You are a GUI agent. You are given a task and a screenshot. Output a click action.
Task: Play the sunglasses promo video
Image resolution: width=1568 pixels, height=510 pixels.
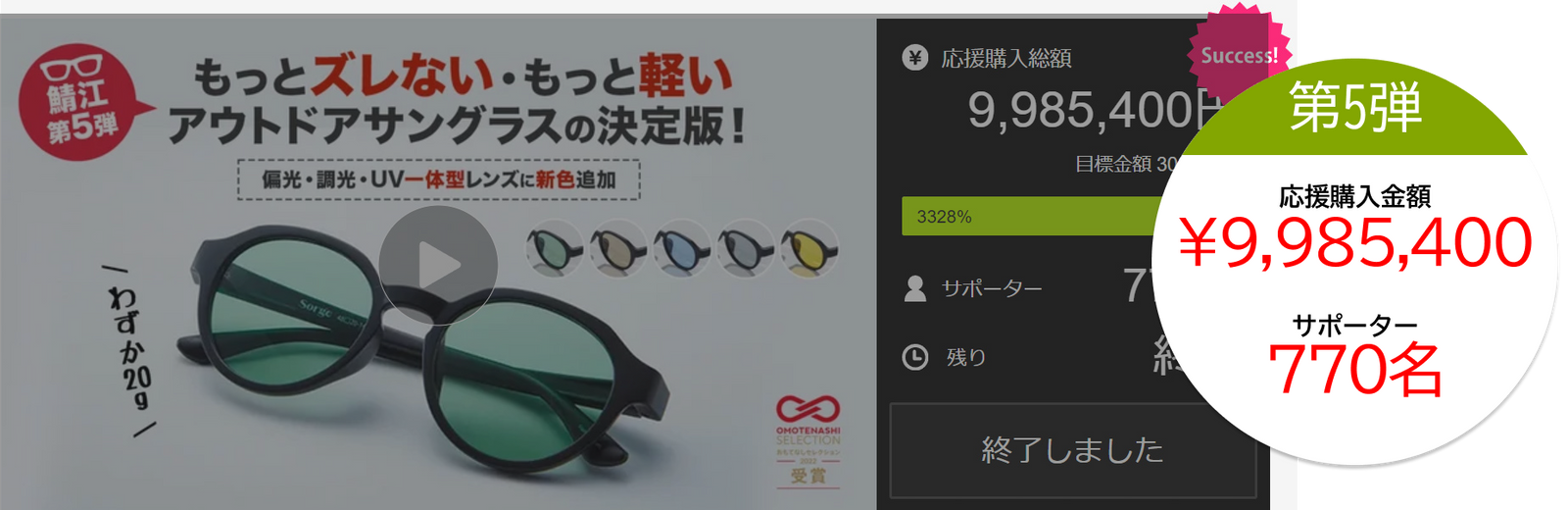point(438,264)
